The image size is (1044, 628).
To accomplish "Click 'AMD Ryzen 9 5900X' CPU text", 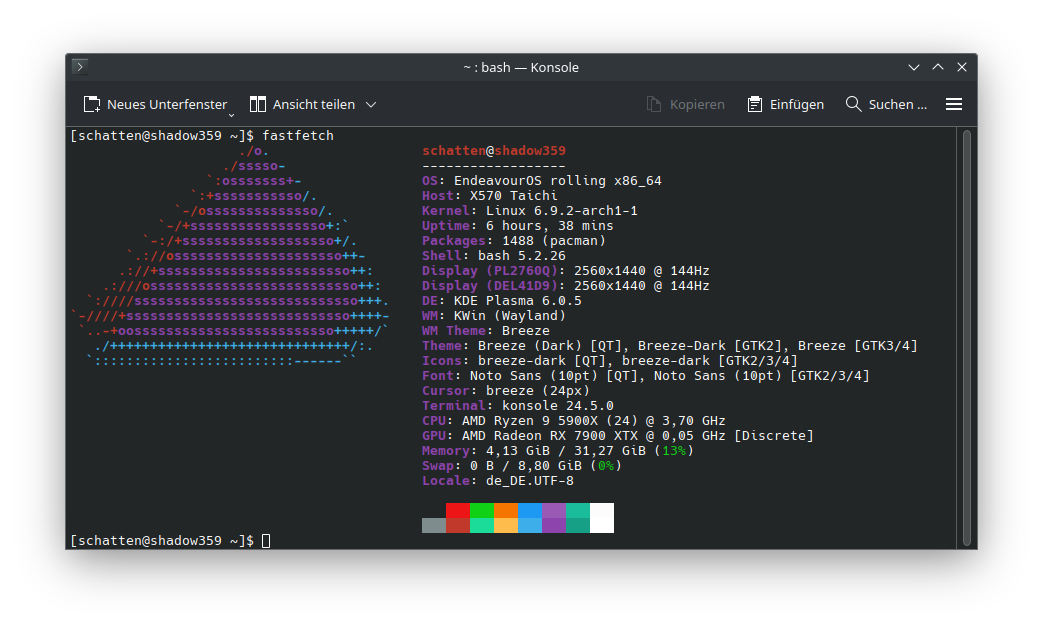I will pyautogui.click(x=529, y=421).
